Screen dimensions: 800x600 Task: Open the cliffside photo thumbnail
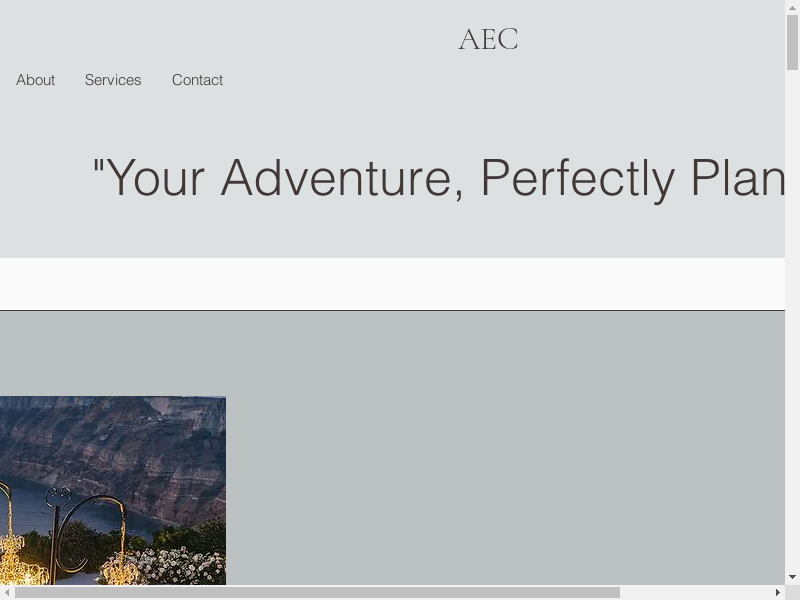(112, 490)
